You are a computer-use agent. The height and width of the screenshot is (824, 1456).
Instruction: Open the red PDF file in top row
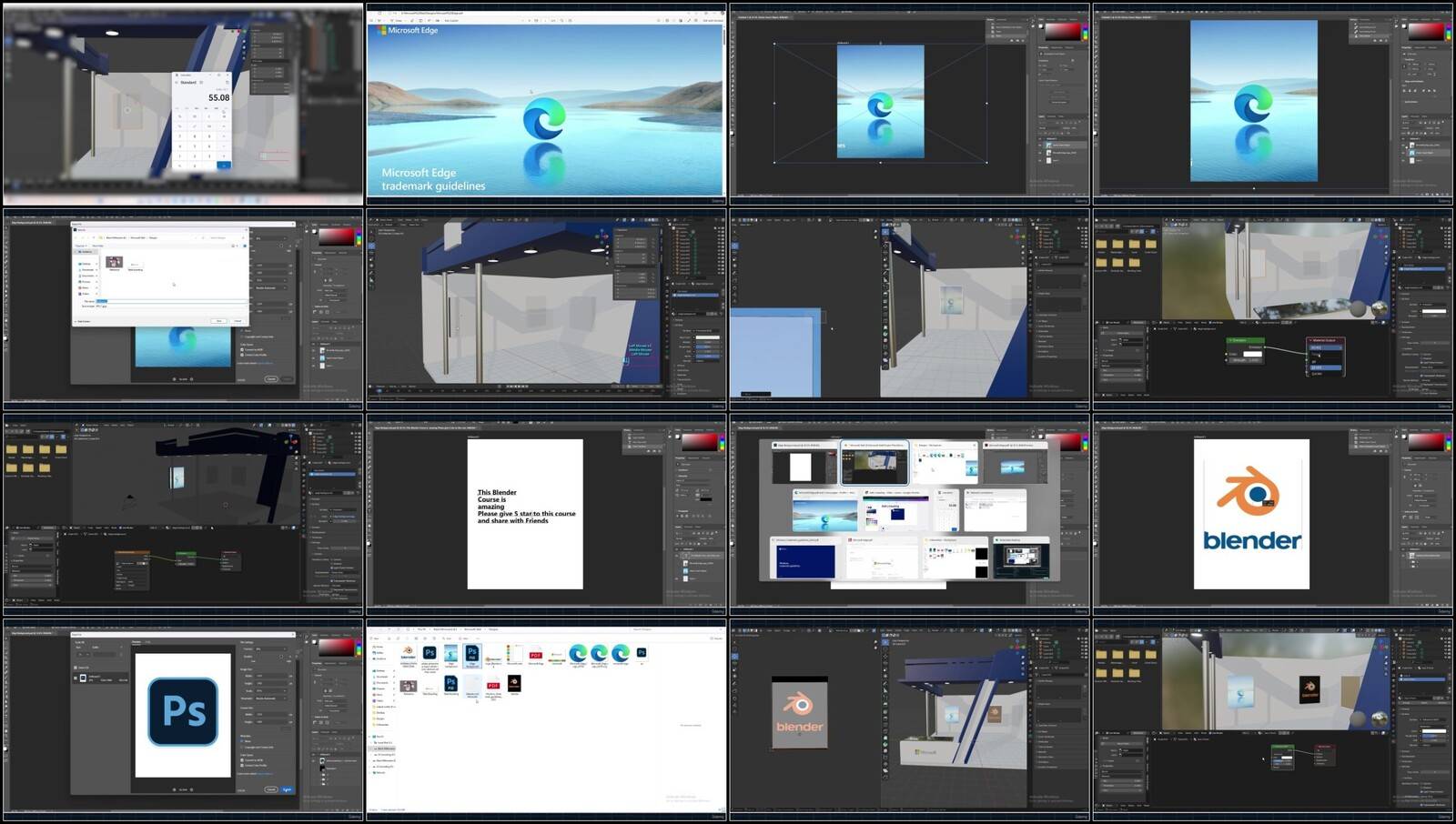[x=535, y=655]
